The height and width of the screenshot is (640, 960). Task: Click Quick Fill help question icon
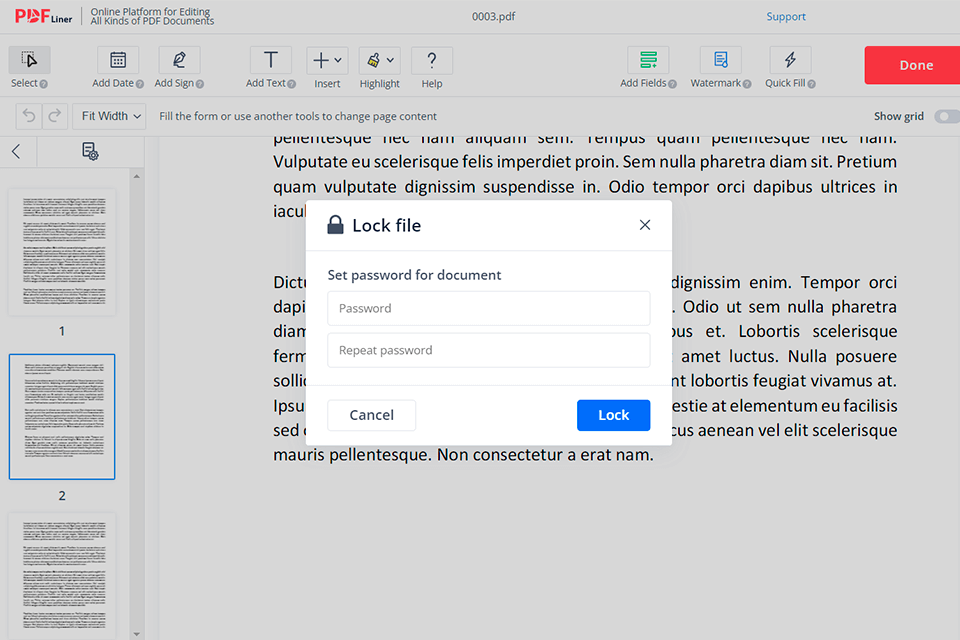pos(811,84)
